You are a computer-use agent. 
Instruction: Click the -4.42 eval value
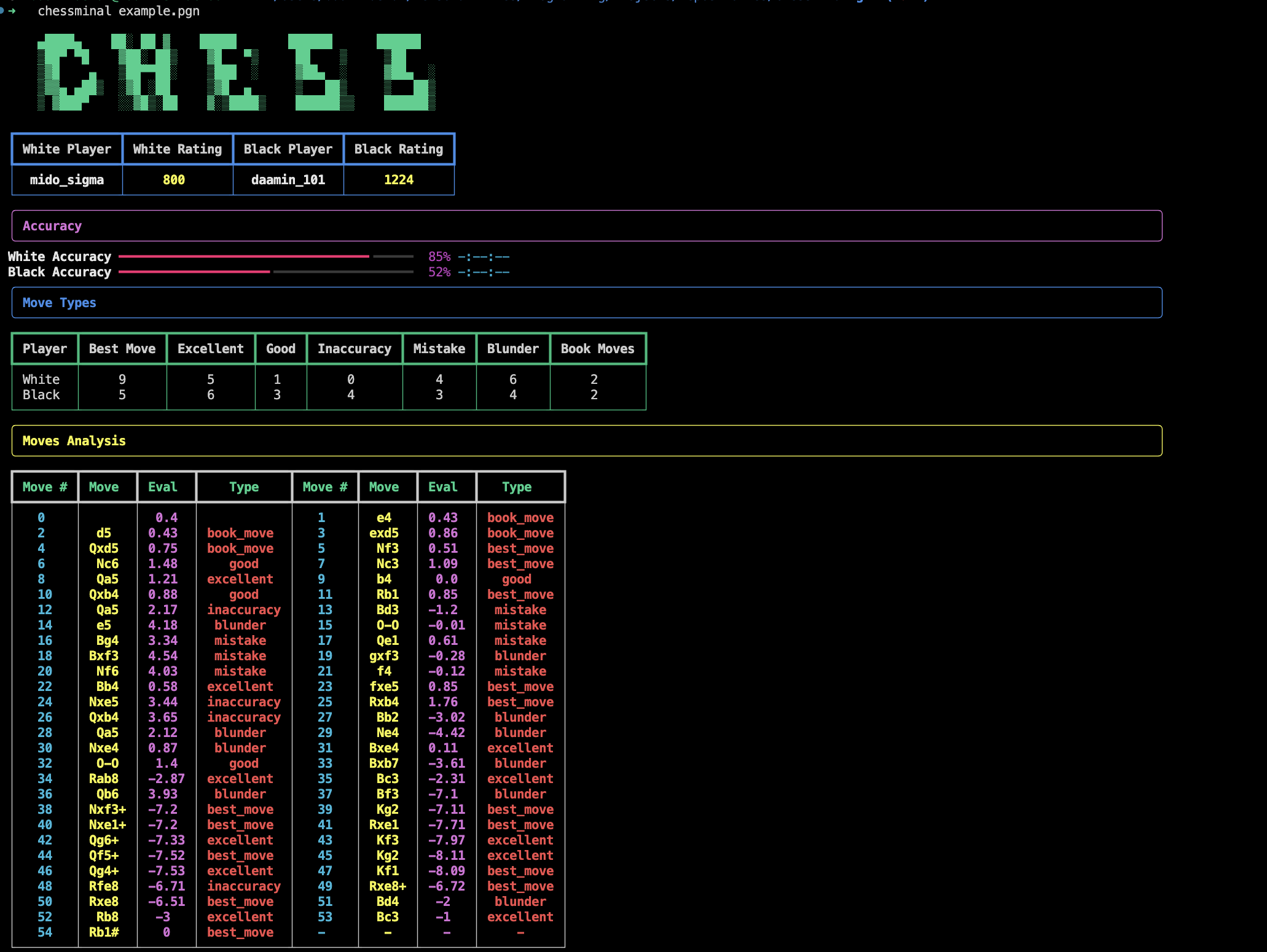447,733
